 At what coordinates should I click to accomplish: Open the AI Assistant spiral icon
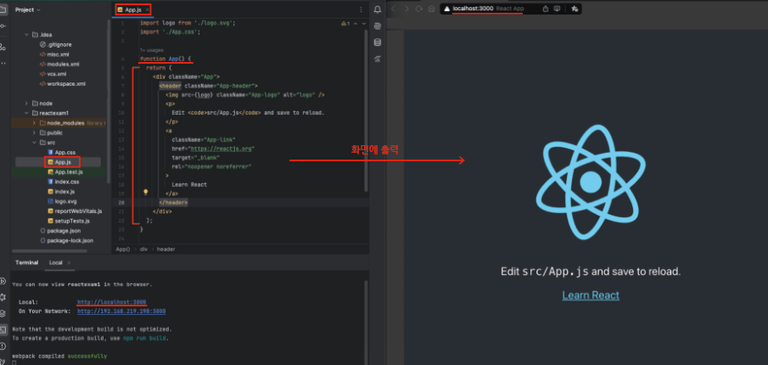(x=377, y=26)
